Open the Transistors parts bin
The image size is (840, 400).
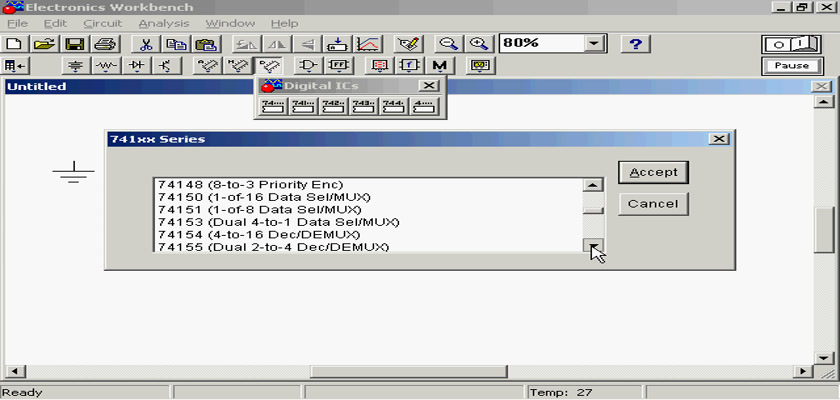point(167,66)
